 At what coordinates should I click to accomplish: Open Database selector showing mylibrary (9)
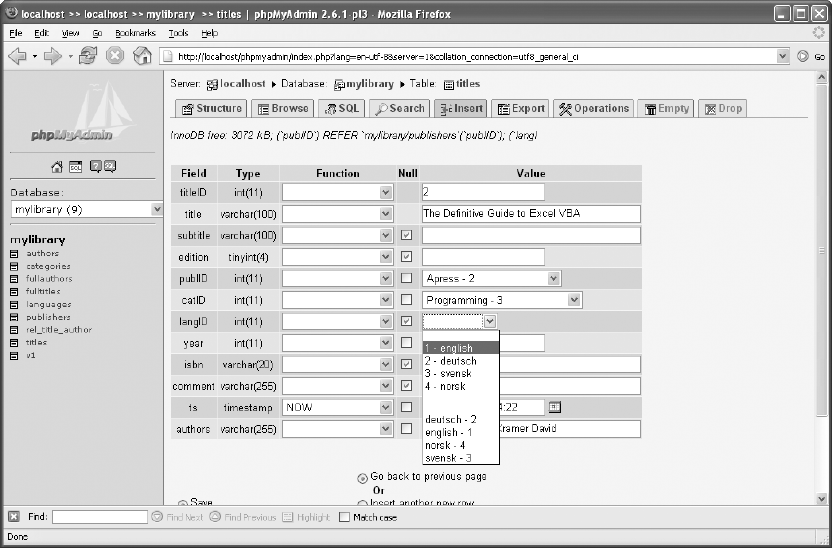click(x=86, y=210)
